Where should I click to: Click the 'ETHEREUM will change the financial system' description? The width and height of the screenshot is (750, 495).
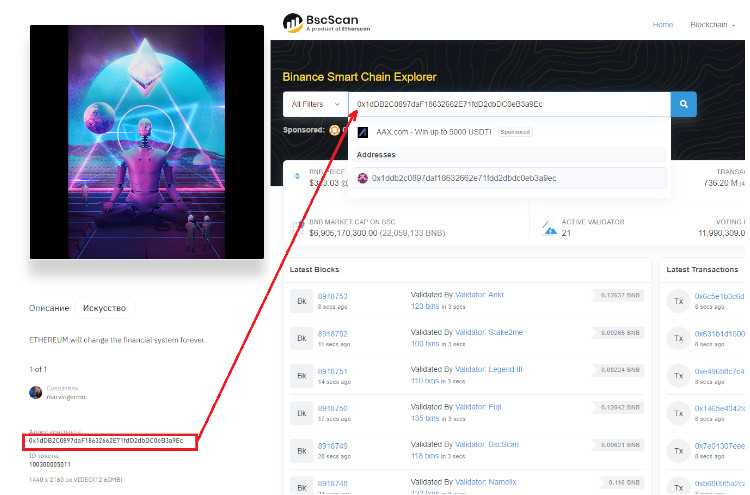[x=117, y=340]
